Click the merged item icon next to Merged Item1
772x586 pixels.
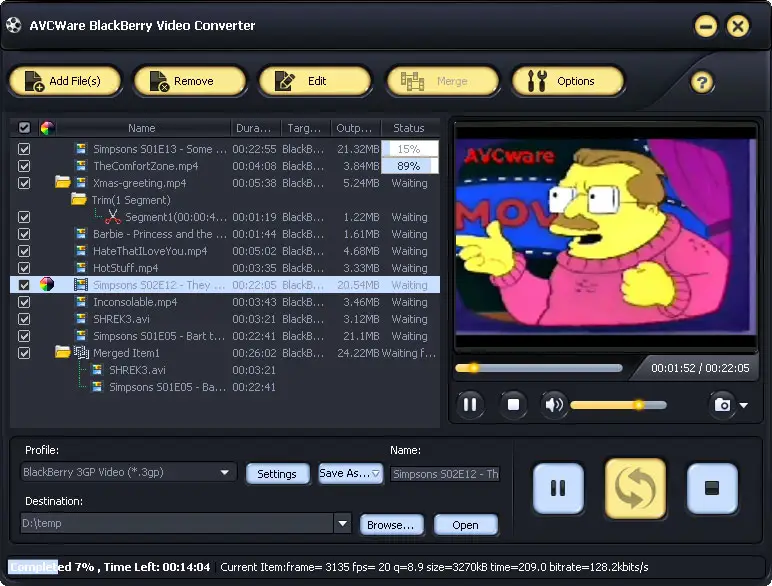[81, 352]
